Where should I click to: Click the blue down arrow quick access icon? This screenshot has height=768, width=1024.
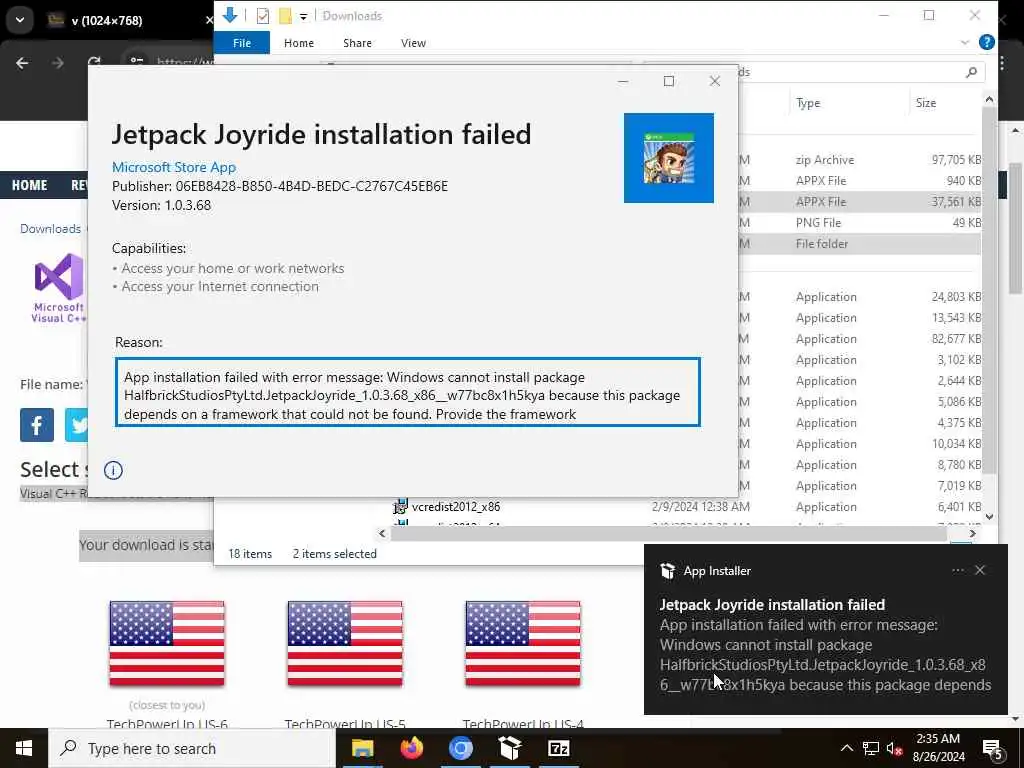click(x=229, y=15)
